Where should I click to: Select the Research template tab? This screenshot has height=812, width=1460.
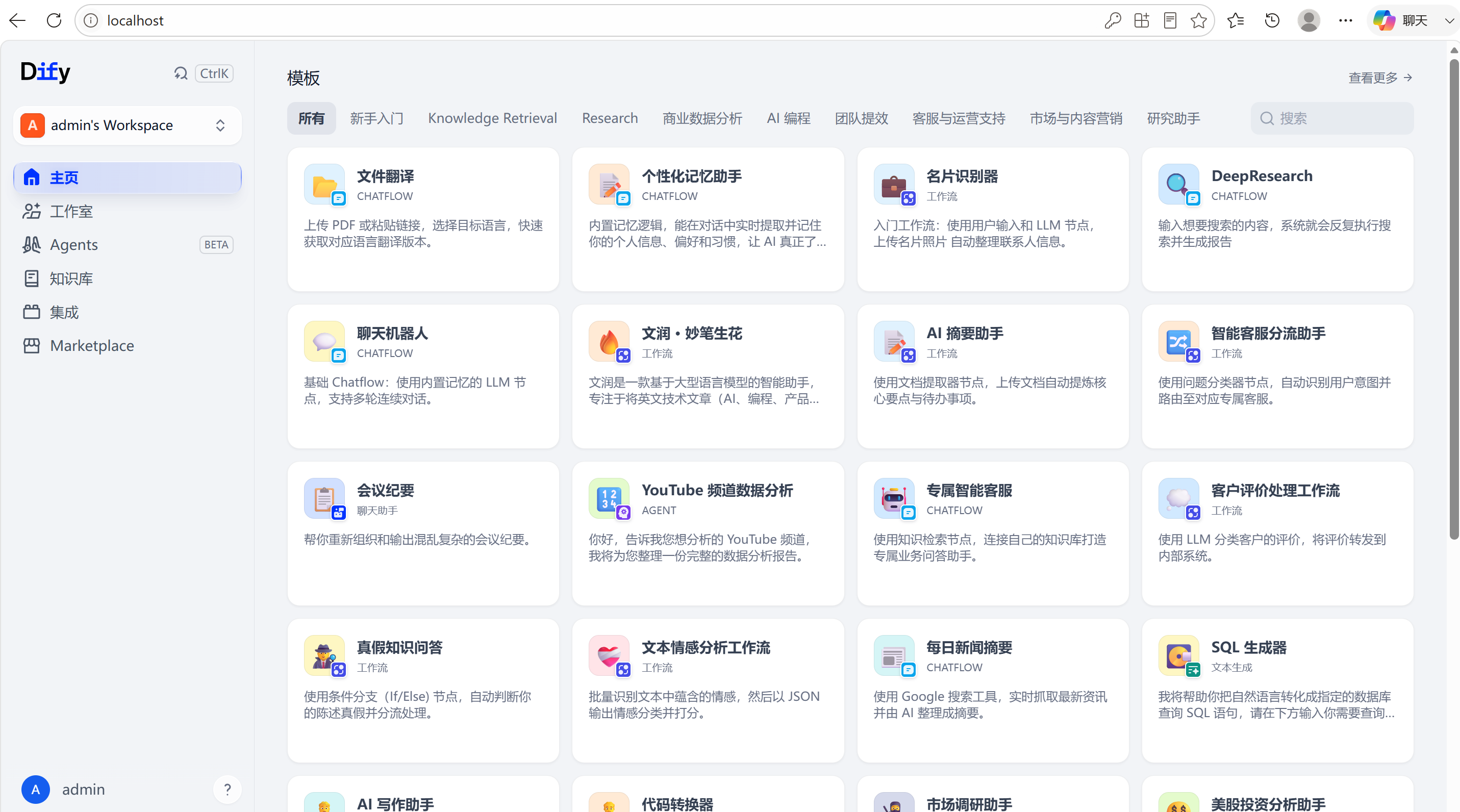coord(610,118)
